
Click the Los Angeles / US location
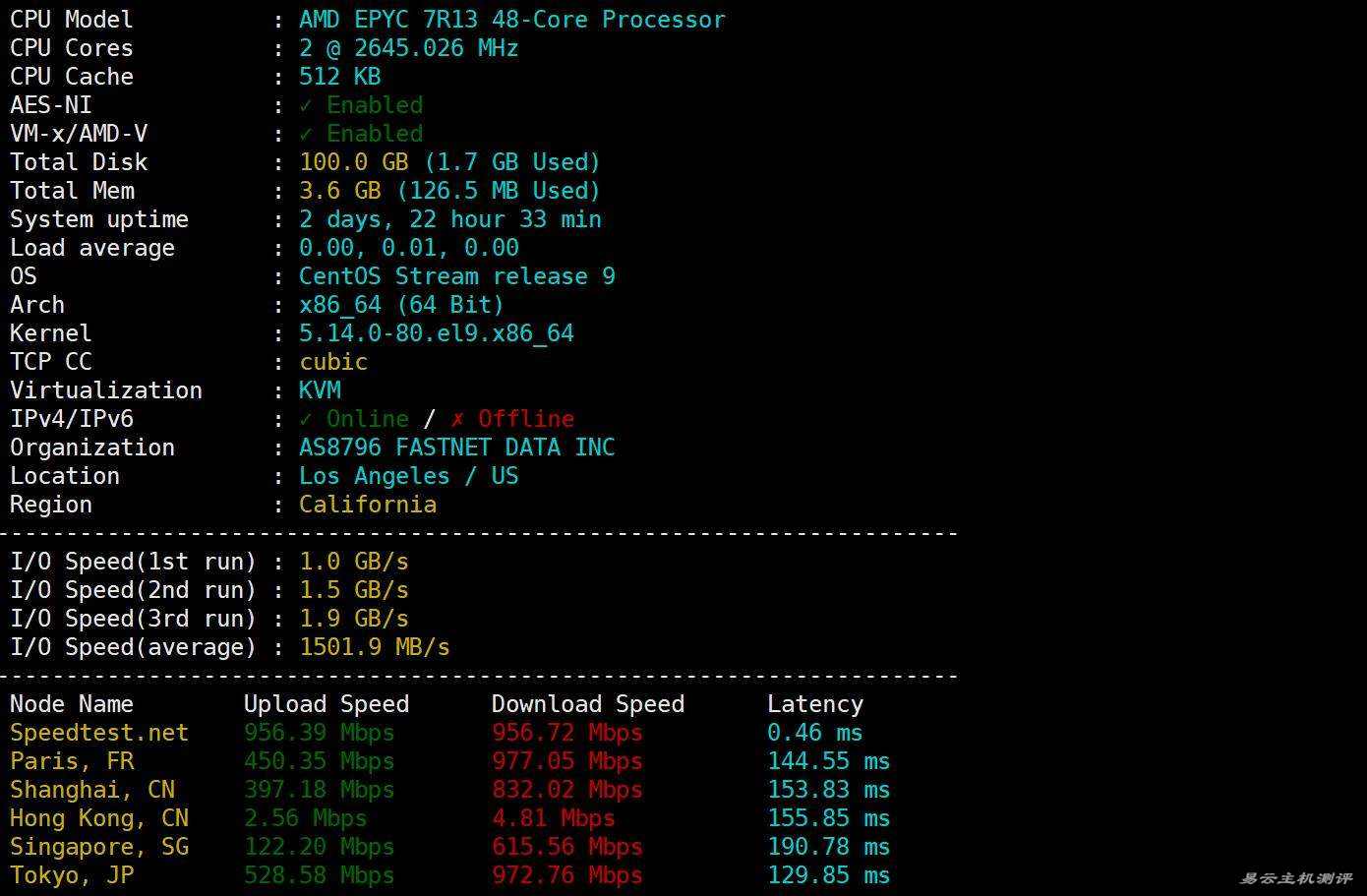pyautogui.click(x=408, y=476)
